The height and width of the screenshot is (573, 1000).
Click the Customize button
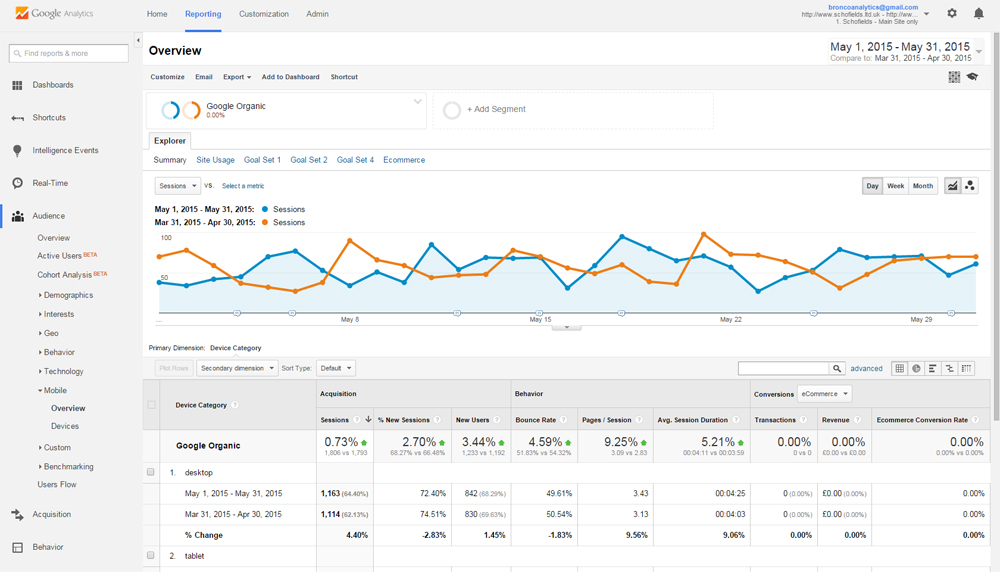[x=167, y=77]
